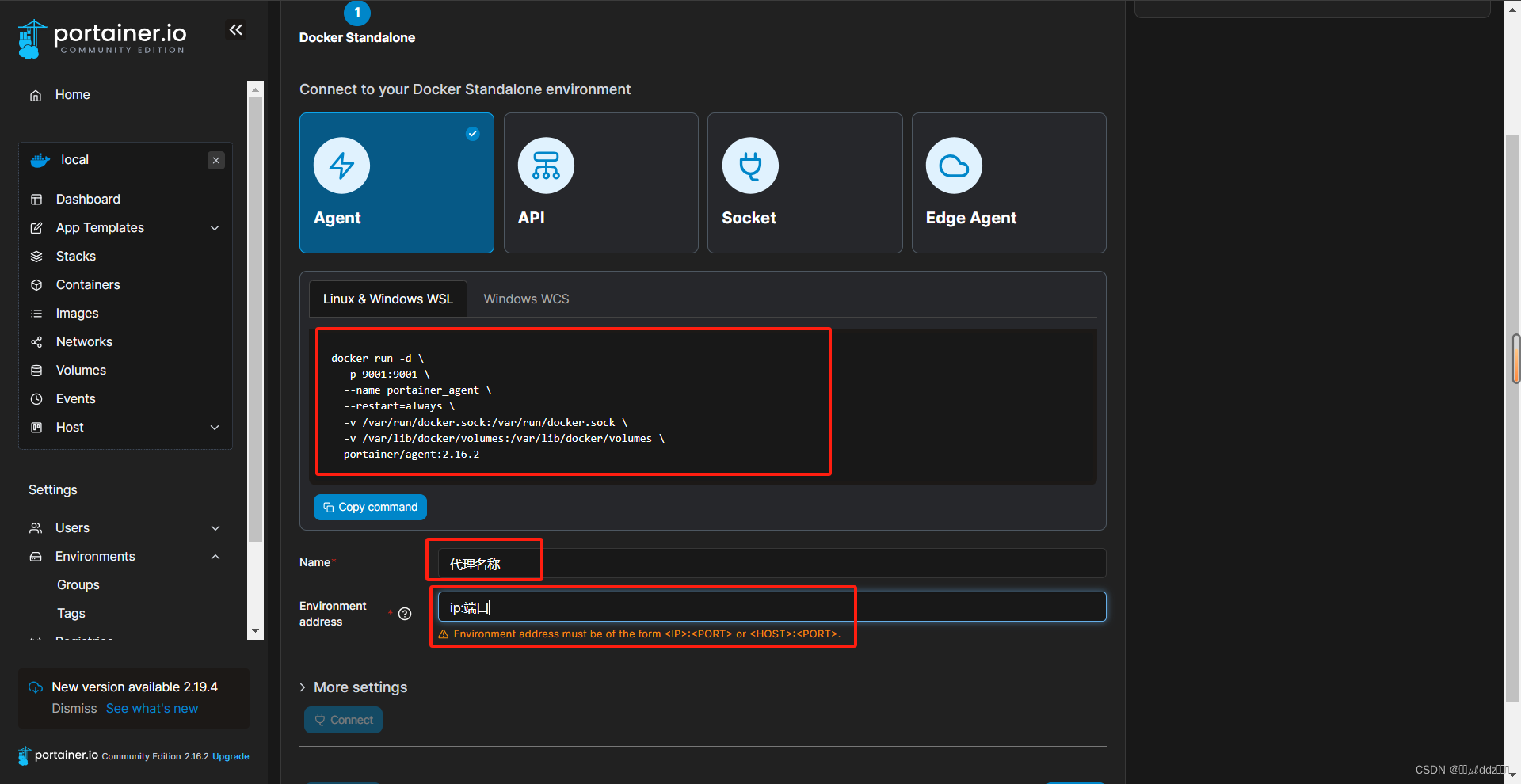Click the portainer.io logo
Screen dimensions: 1521x784
pyautogui.click(x=101, y=39)
